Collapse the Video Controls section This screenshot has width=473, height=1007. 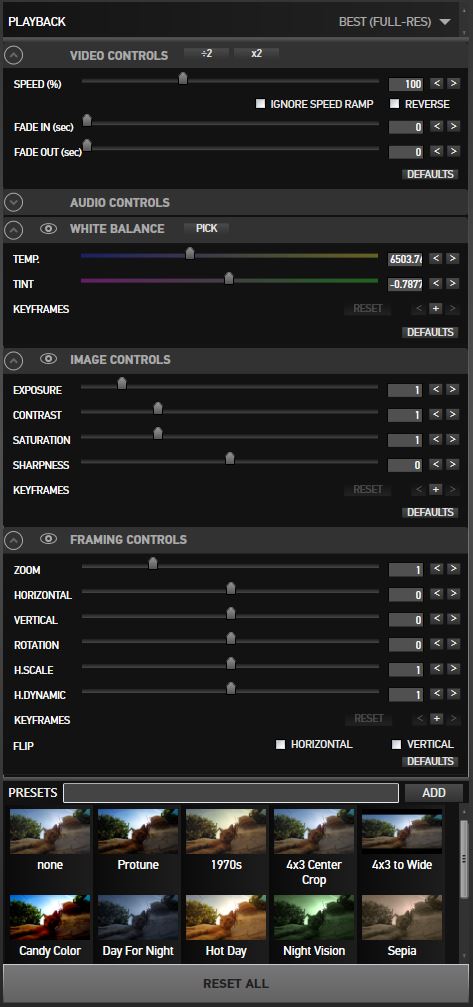pyautogui.click(x=13, y=55)
